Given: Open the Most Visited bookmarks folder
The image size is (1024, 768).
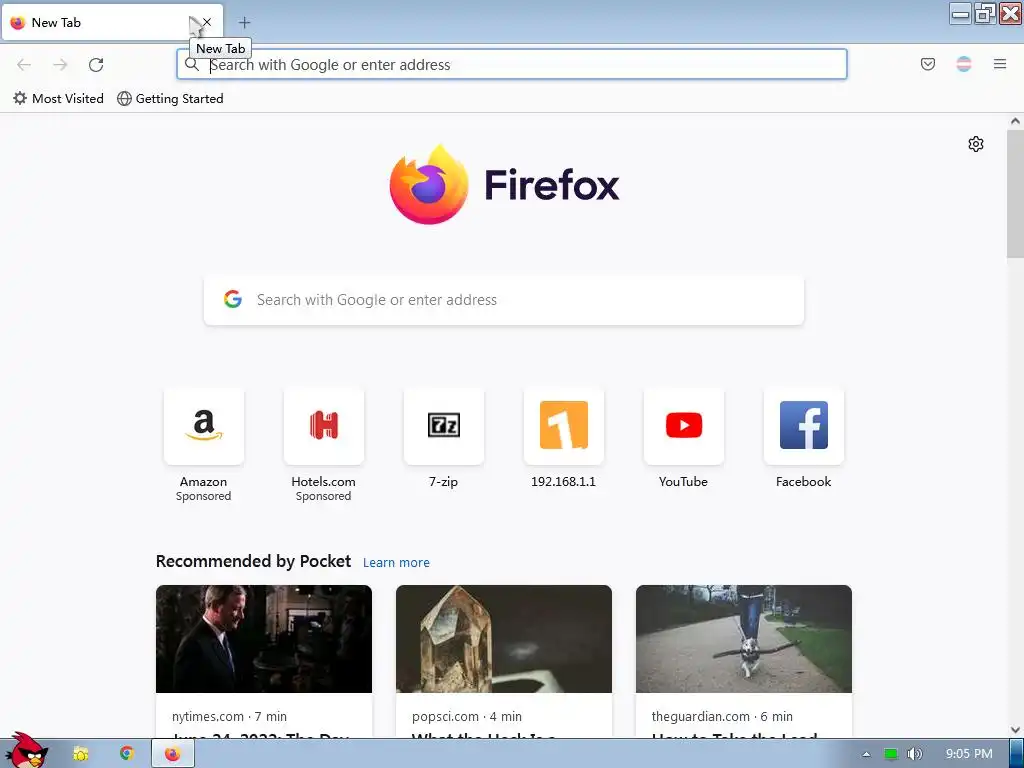Looking at the screenshot, I should click(58, 99).
